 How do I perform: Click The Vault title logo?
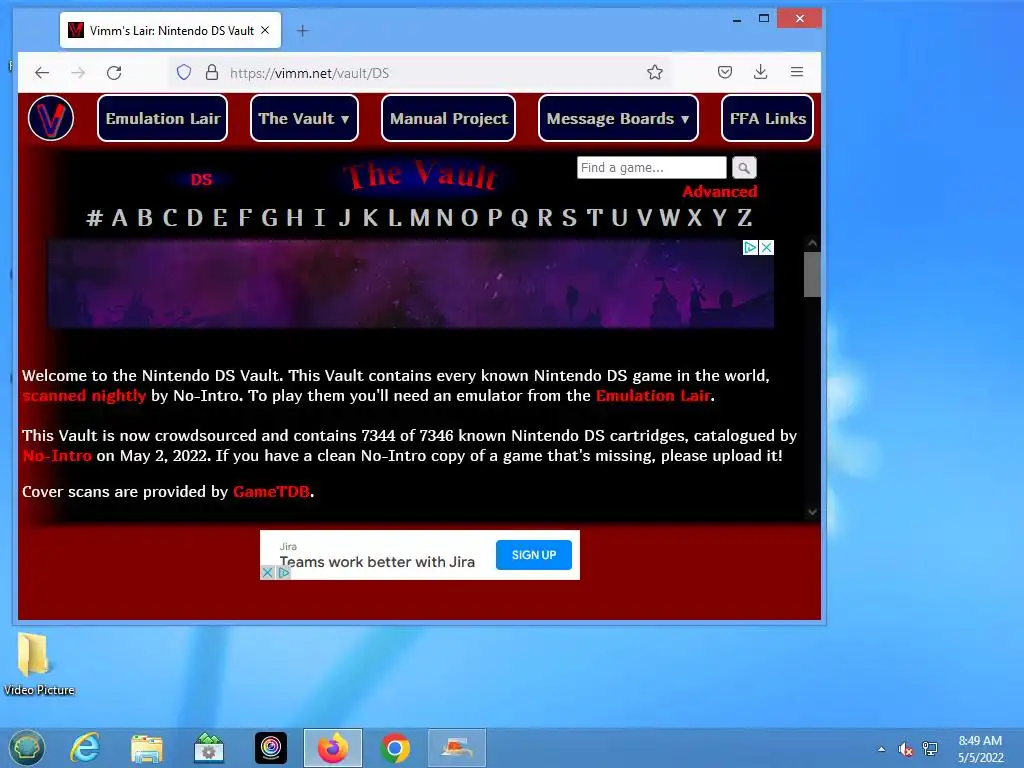coord(421,176)
